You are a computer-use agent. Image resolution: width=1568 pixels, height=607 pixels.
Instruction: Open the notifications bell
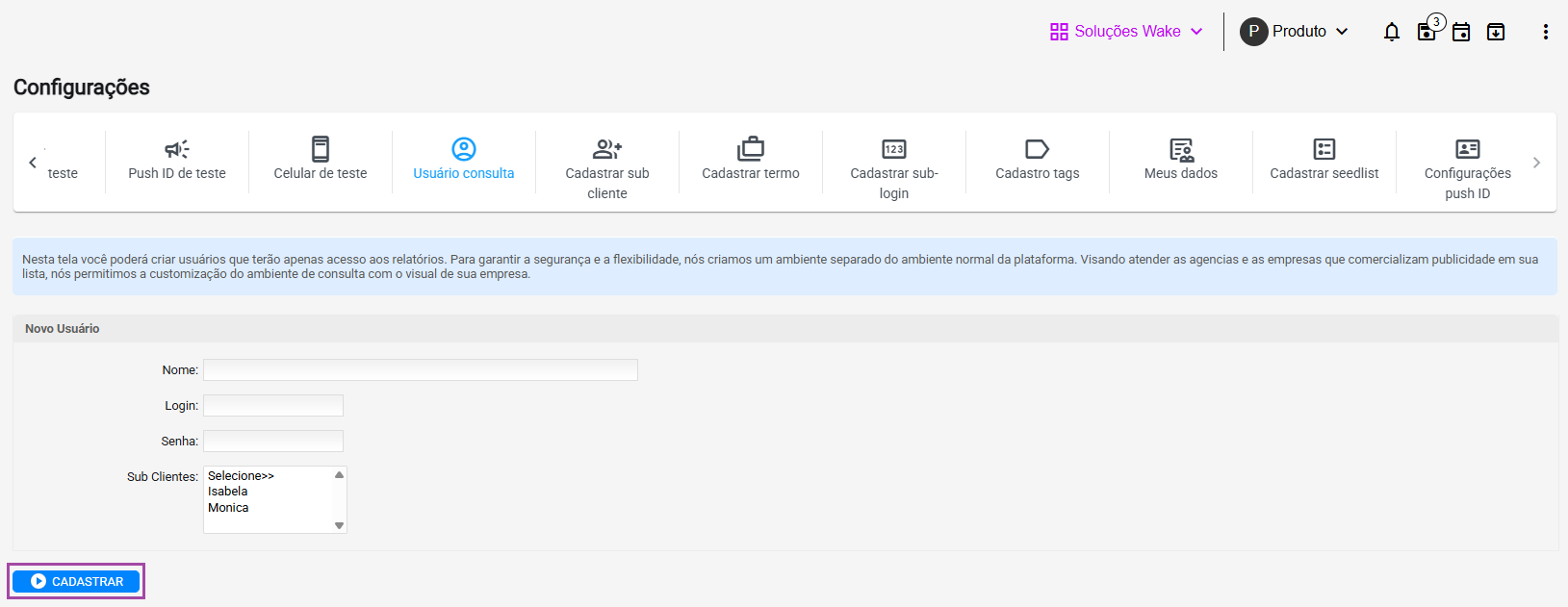click(x=1392, y=32)
